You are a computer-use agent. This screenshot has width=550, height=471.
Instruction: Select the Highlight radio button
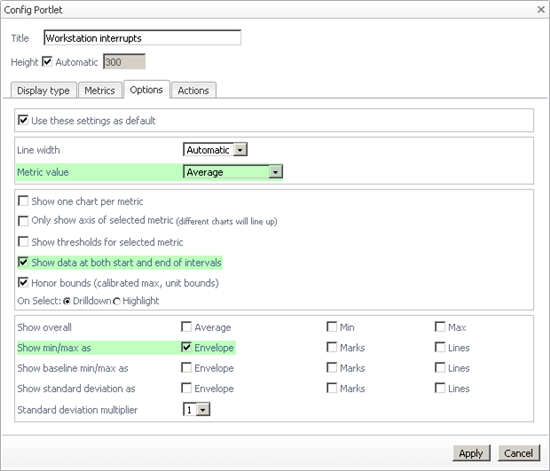point(116,301)
